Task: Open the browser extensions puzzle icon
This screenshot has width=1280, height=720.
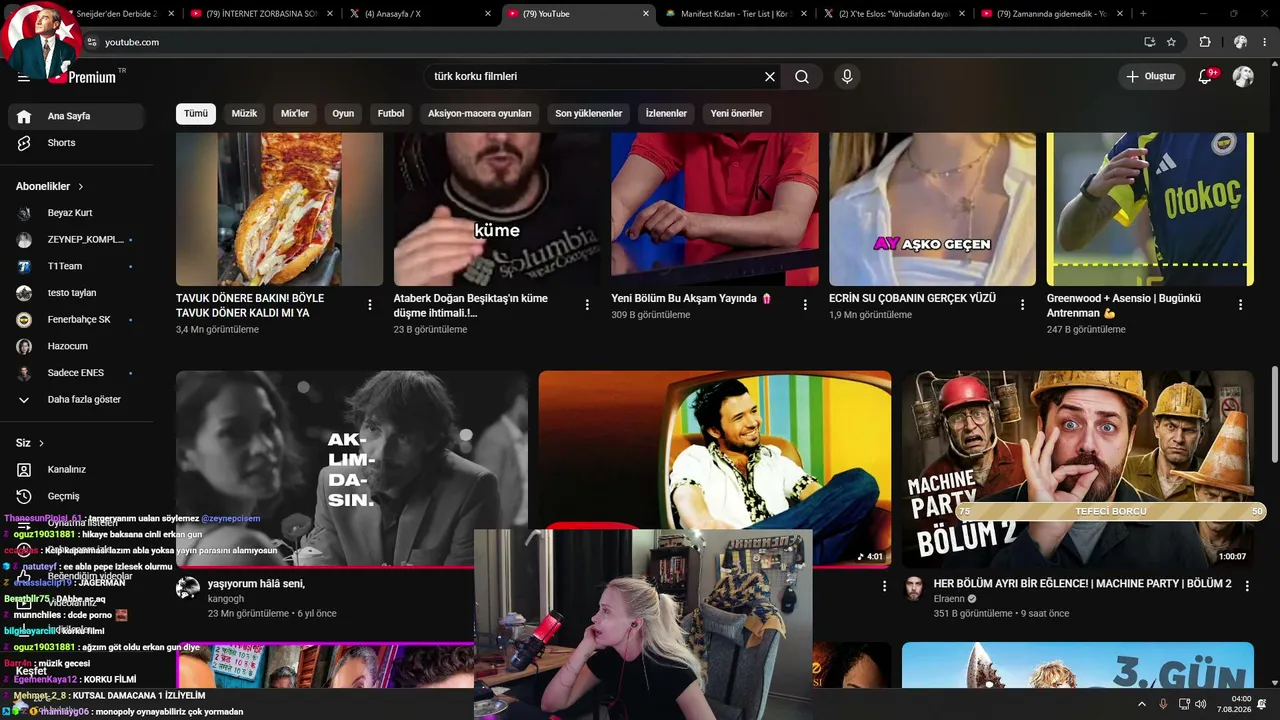Action: (1205, 42)
